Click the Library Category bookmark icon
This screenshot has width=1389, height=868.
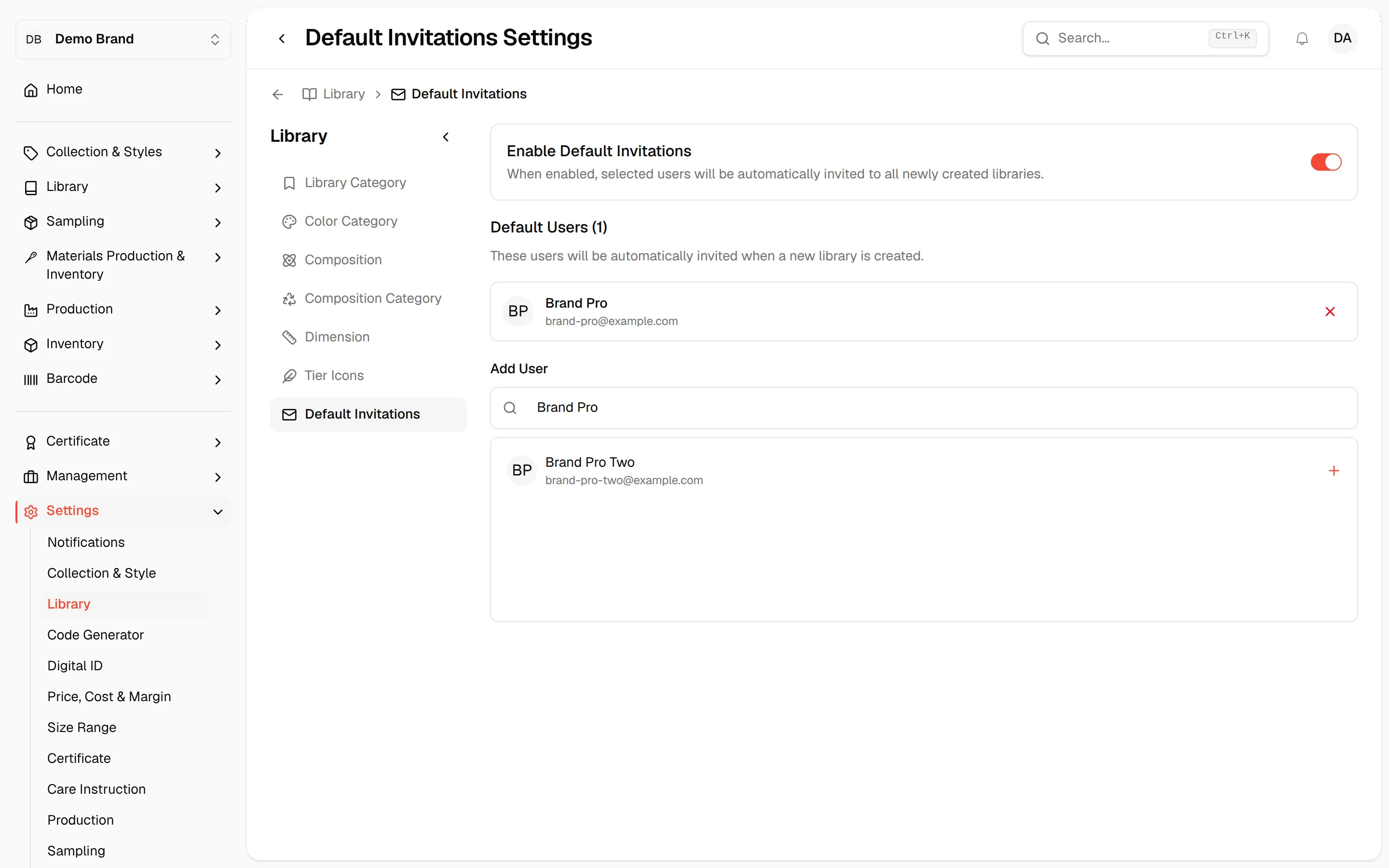(x=289, y=183)
